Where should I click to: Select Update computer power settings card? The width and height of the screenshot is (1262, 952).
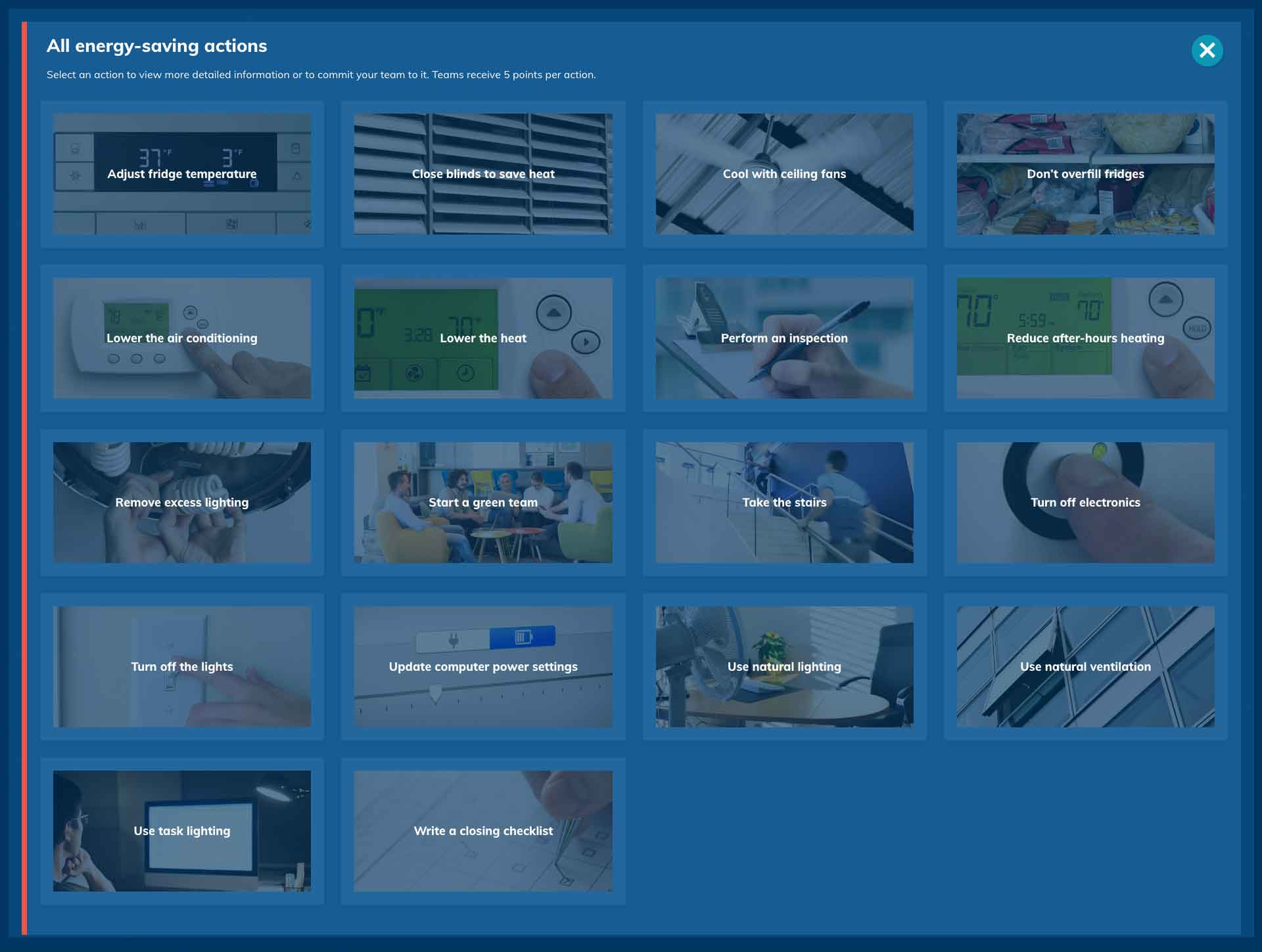(x=483, y=667)
